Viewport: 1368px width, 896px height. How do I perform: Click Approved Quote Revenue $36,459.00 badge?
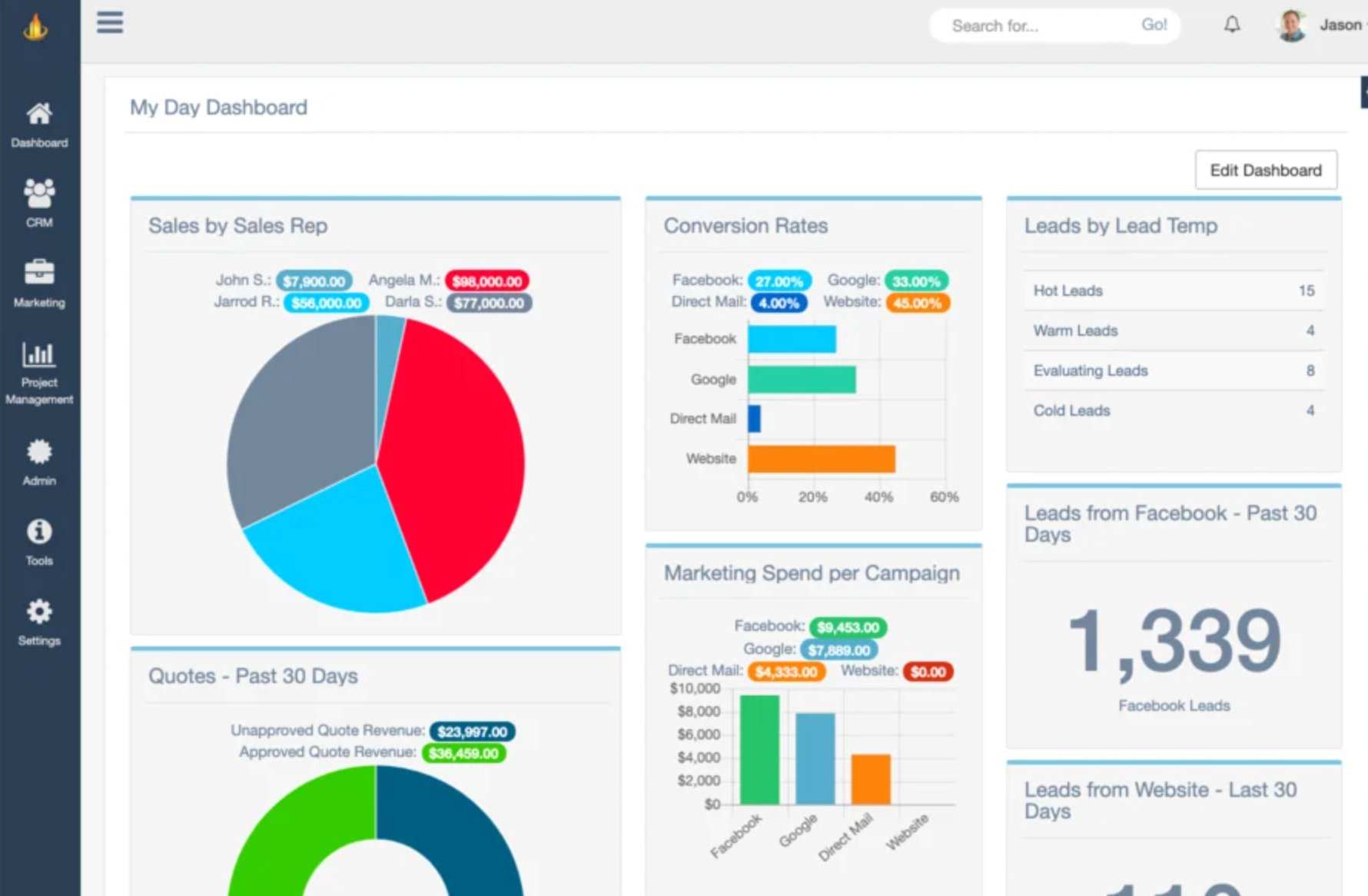pos(463,753)
